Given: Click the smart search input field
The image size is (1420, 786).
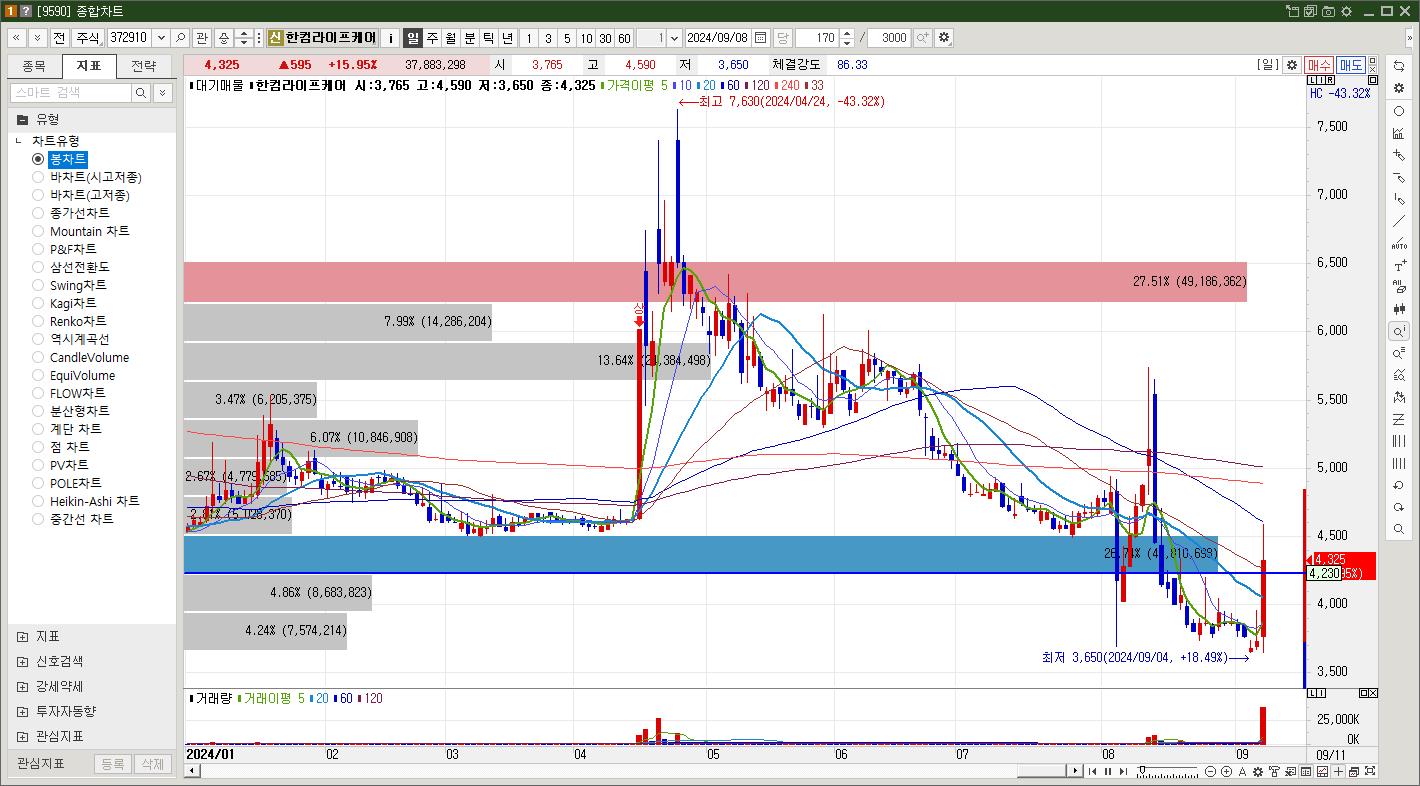Looking at the screenshot, I should point(71,93).
